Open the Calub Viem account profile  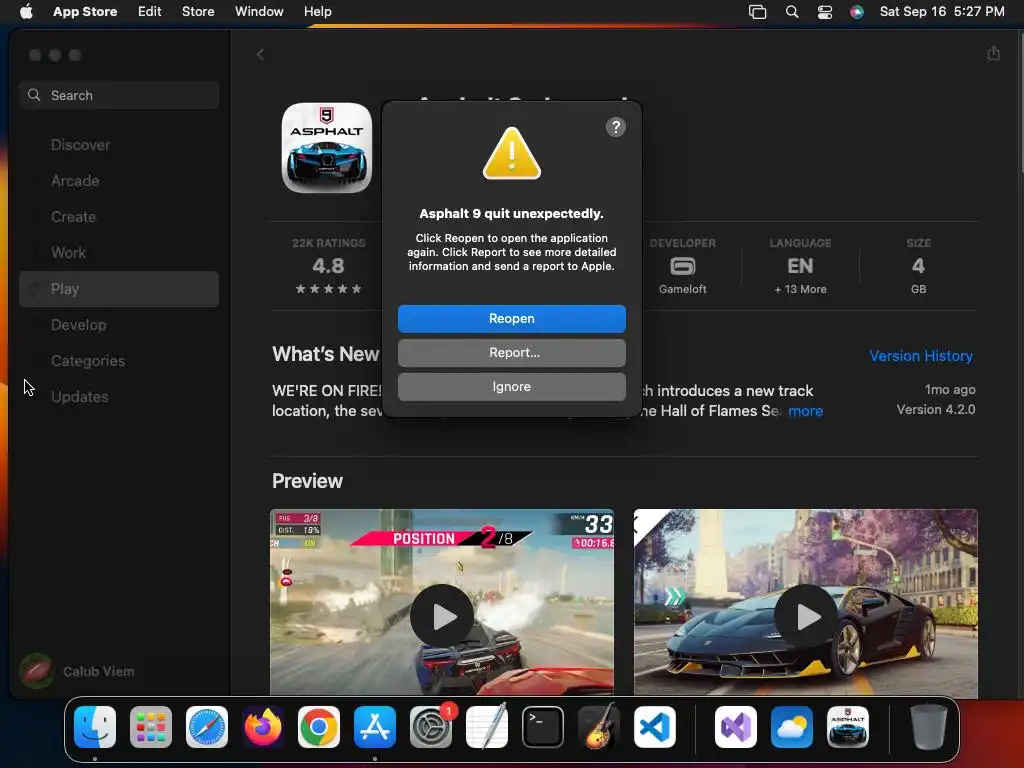click(77, 671)
